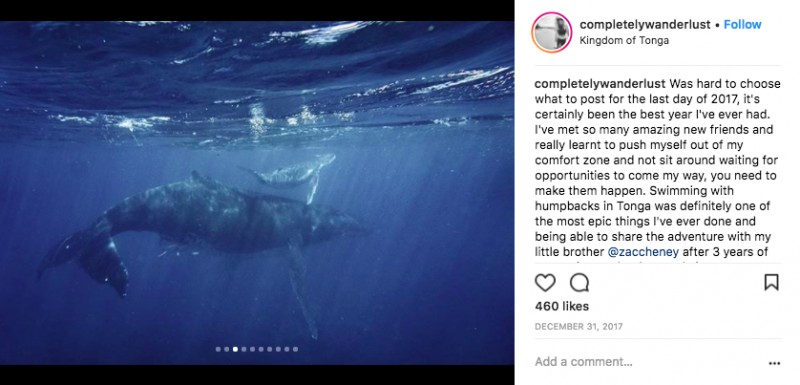Jump to the first carousel dot
800x385 pixels.
click(218, 349)
